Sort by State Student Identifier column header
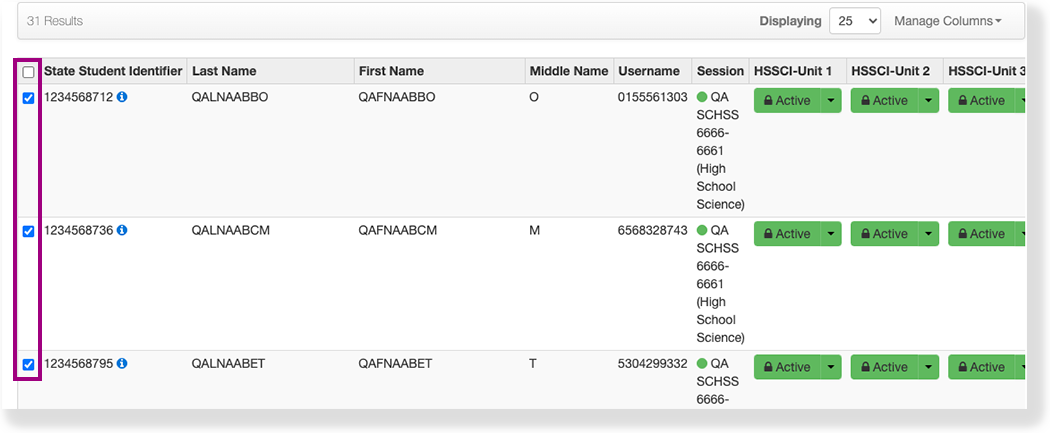Screen dimensions: 1050x433 (x=113, y=71)
